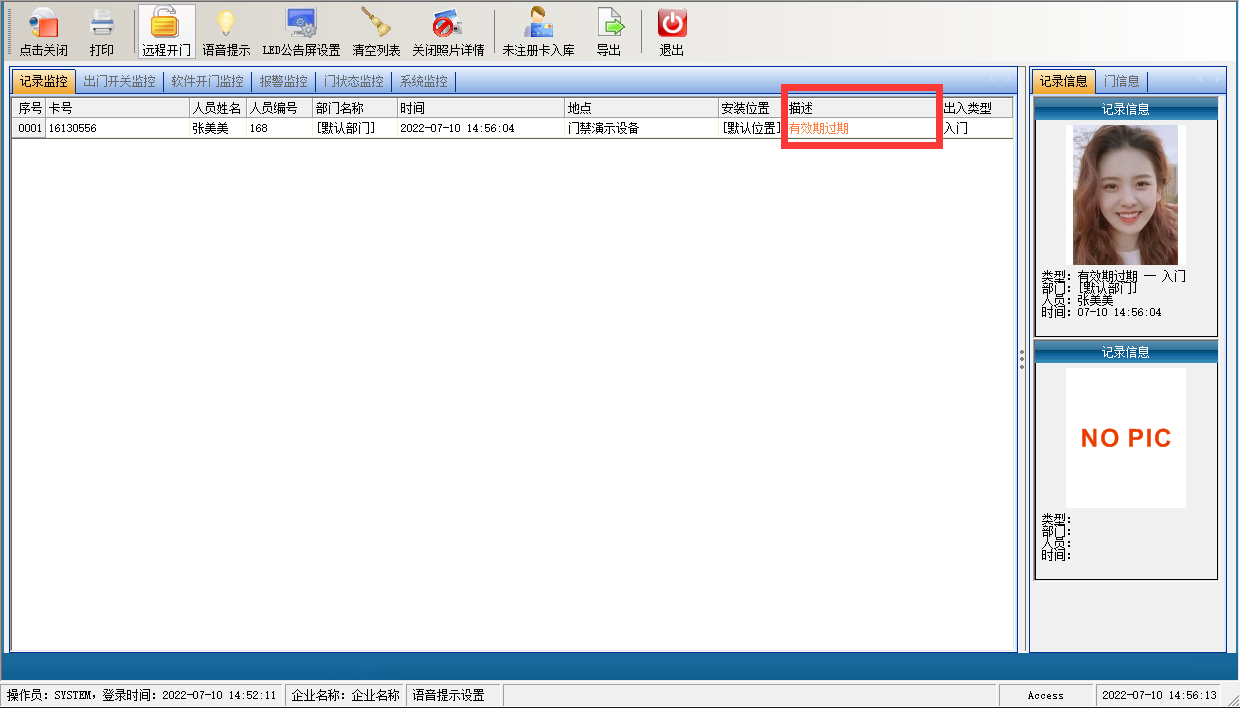Open the 系统监控 tab
This screenshot has height=708, width=1240.
point(423,81)
